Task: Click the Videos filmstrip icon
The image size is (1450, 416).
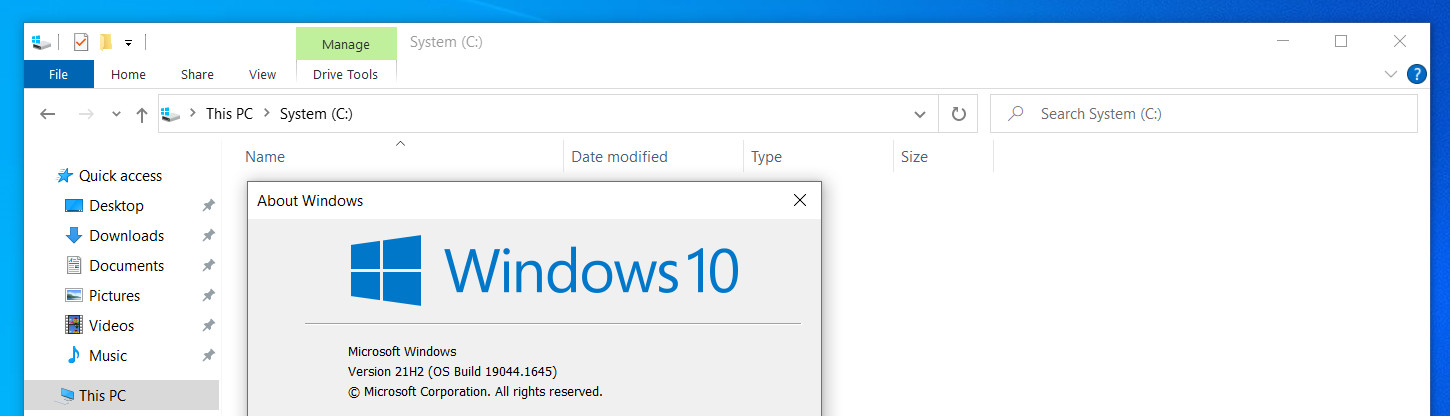Action: 73,326
